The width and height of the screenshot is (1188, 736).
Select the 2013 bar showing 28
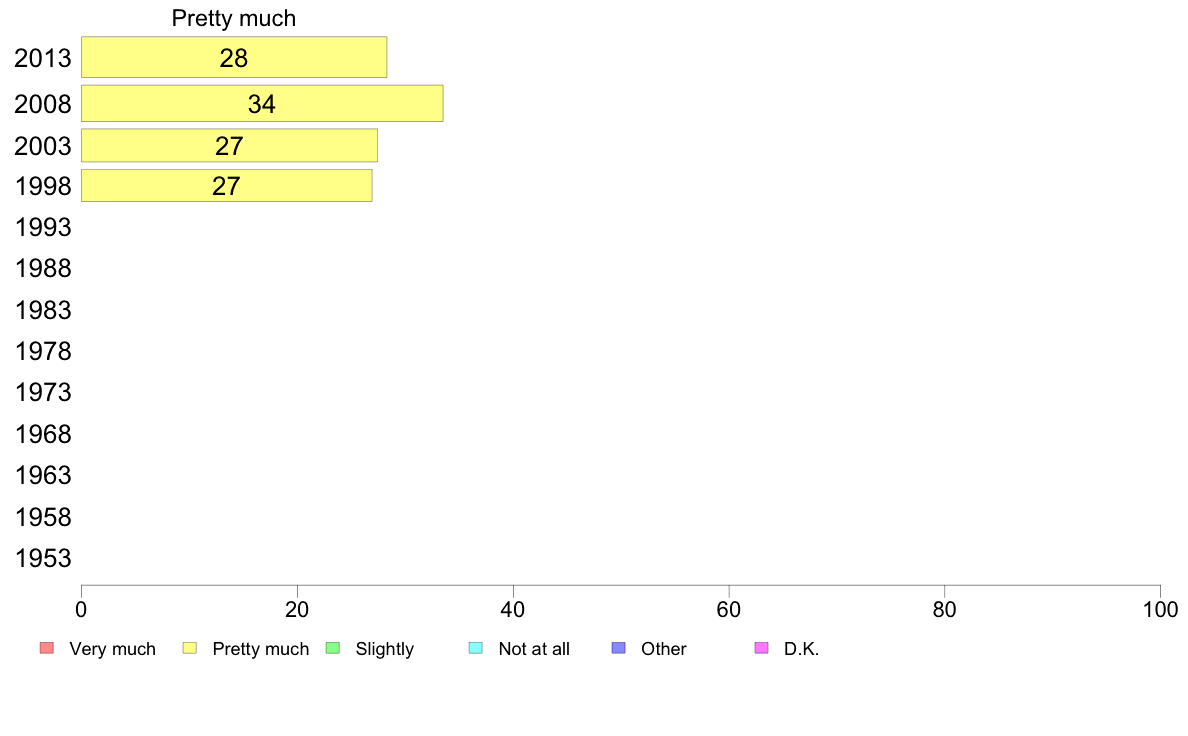[x=234, y=57]
